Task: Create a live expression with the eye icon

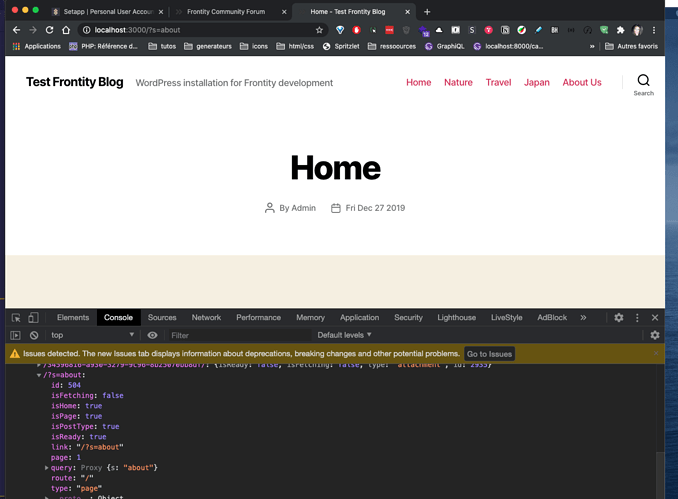Action: [152, 335]
